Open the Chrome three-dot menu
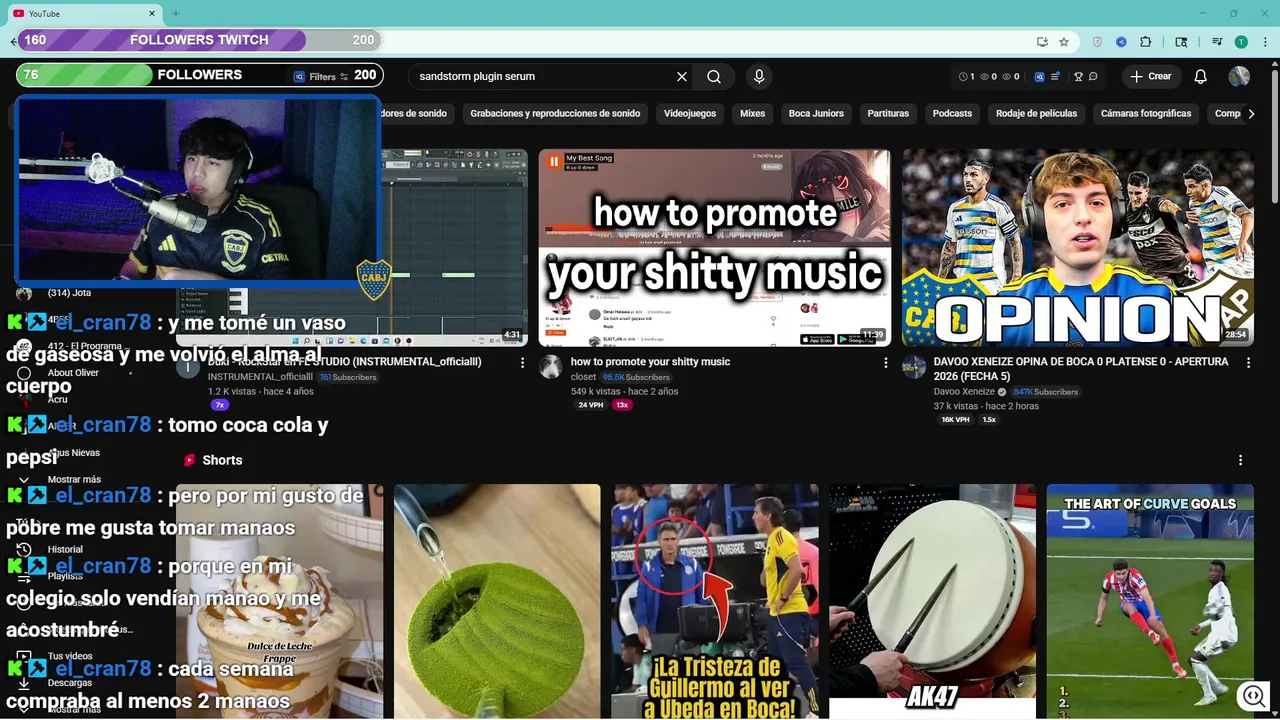Screen dimensions: 1280x720 1263,42
